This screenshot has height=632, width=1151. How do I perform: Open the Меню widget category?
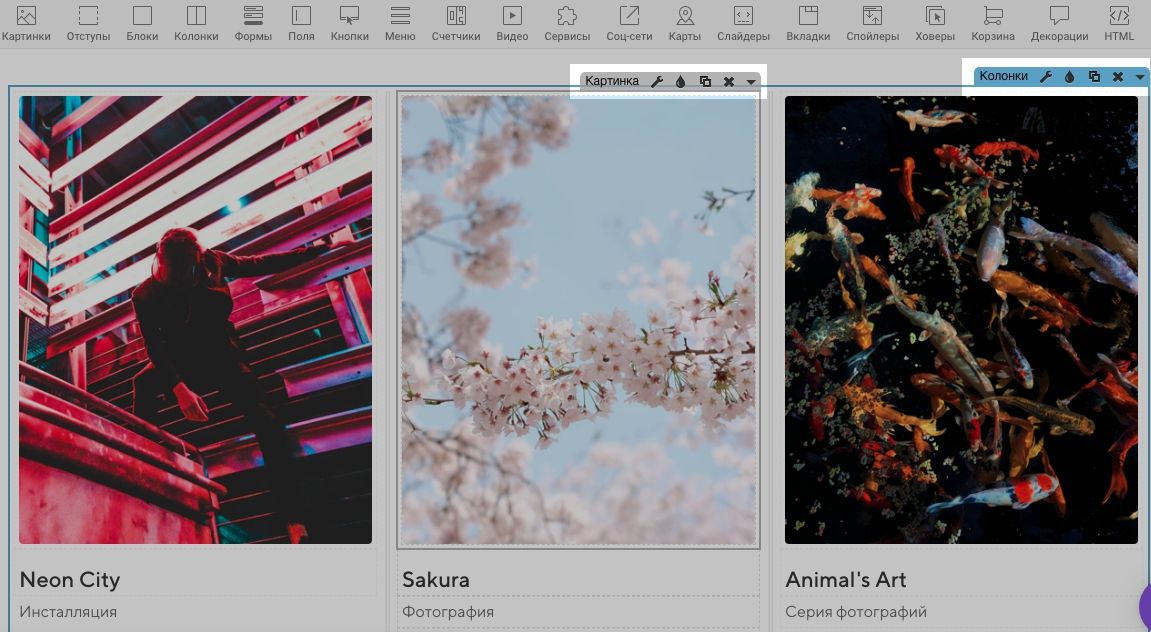[400, 23]
